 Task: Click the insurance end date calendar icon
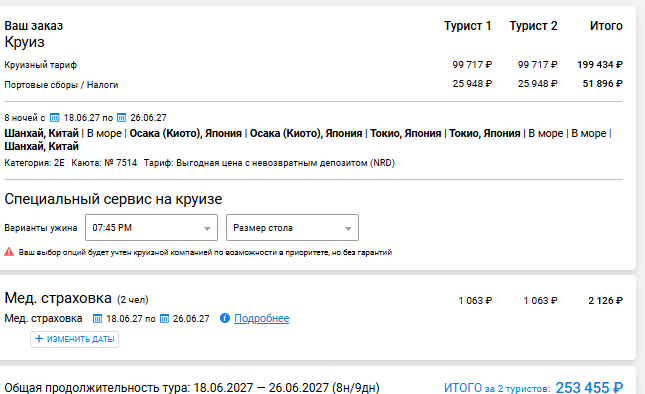[164, 319]
